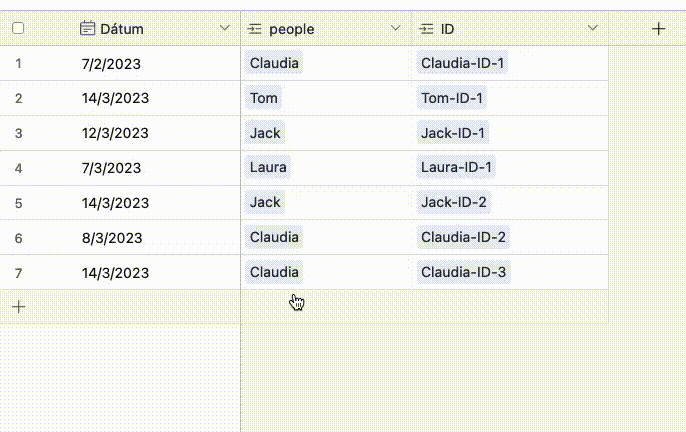
Task: Click the Laura tag in people column
Action: click(x=268, y=167)
